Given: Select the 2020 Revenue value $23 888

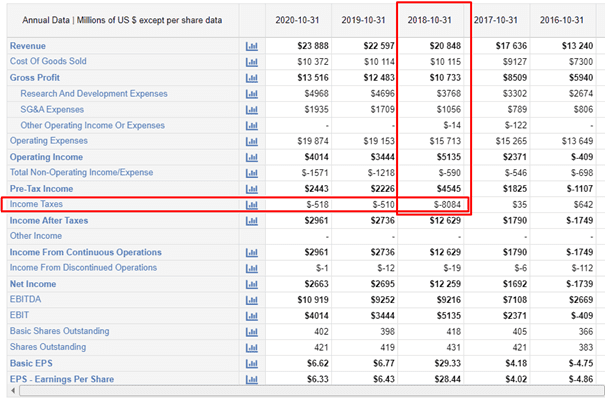Looking at the screenshot, I should click(312, 46).
